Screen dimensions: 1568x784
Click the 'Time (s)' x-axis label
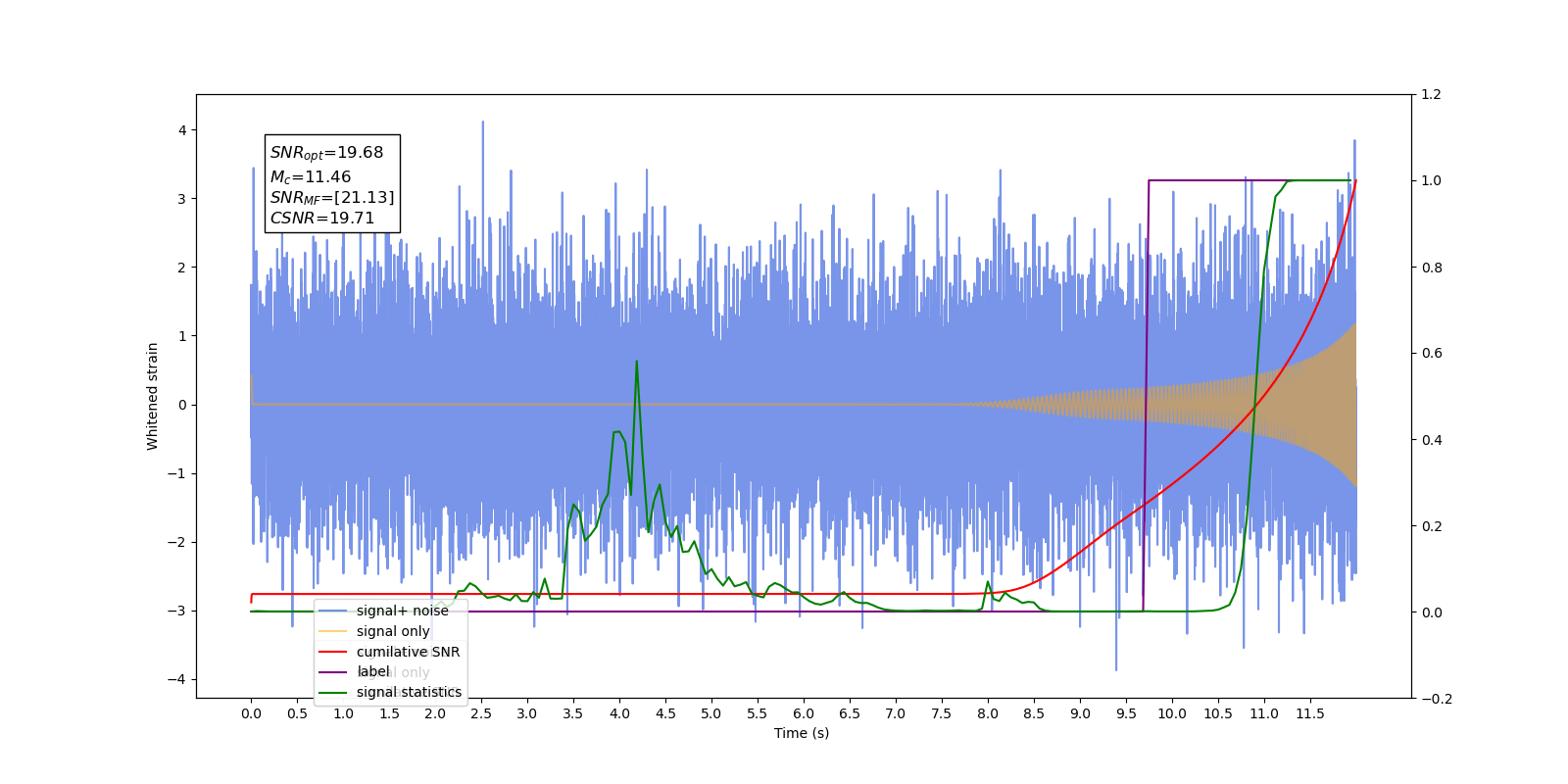point(802,733)
